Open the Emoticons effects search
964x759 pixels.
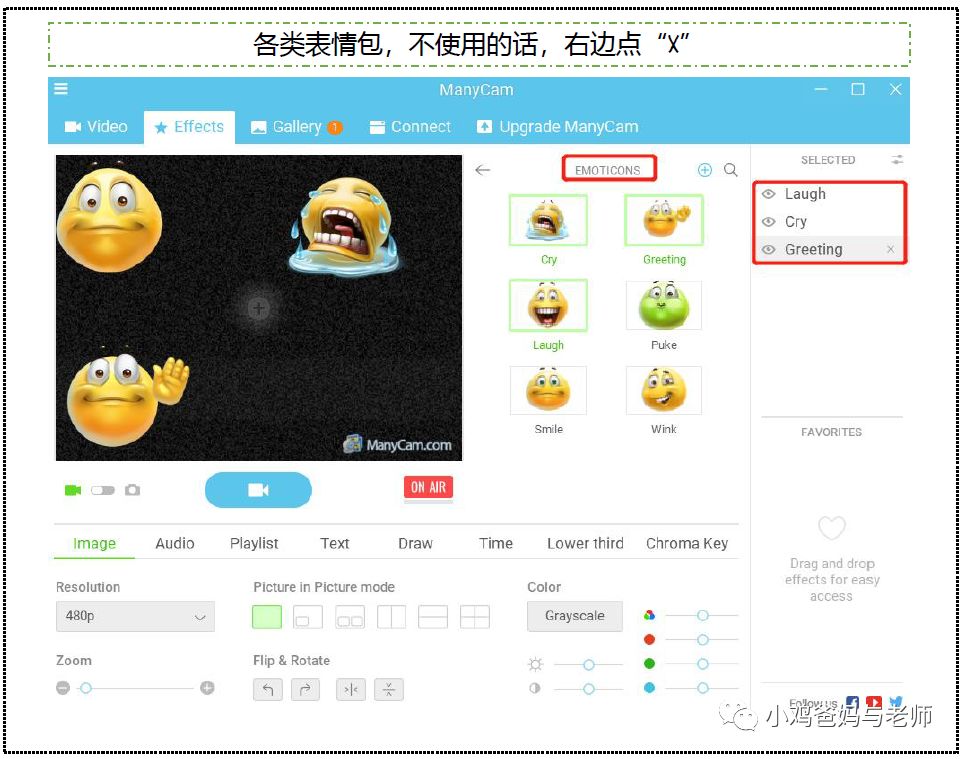click(x=730, y=170)
